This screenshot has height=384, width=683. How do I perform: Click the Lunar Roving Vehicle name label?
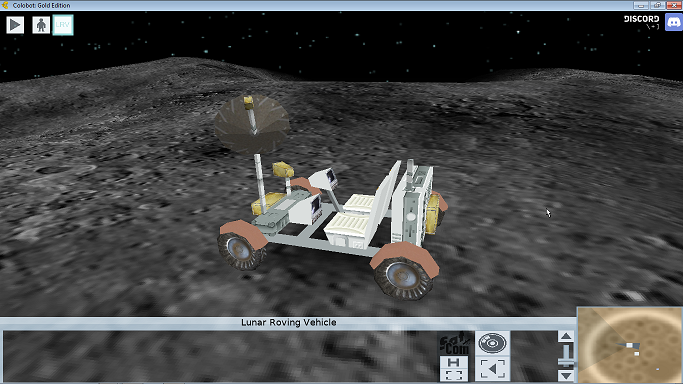288,323
